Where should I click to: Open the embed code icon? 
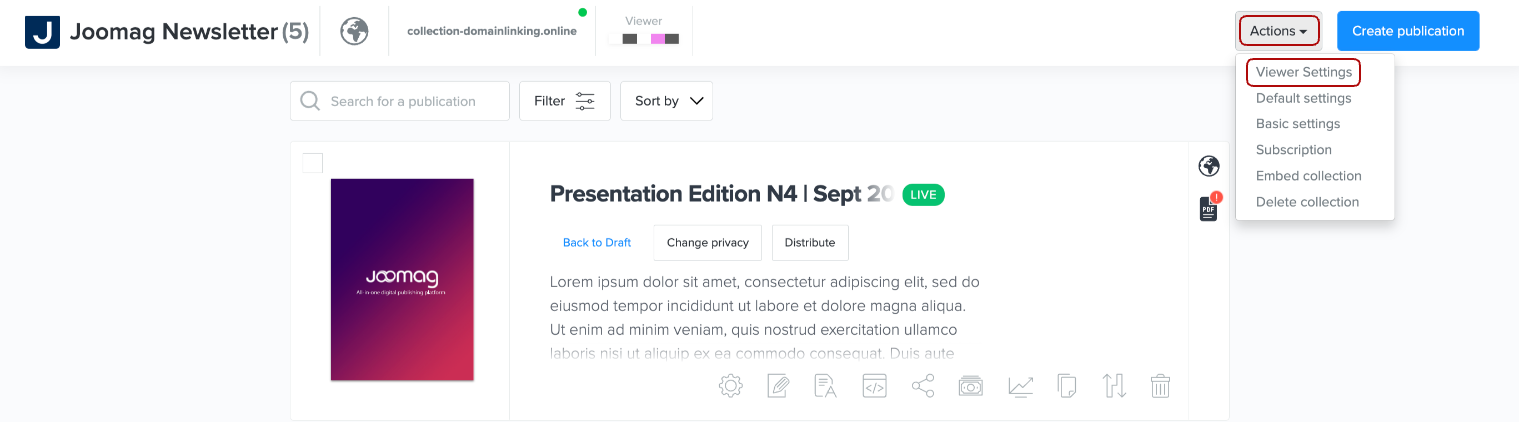(874, 386)
